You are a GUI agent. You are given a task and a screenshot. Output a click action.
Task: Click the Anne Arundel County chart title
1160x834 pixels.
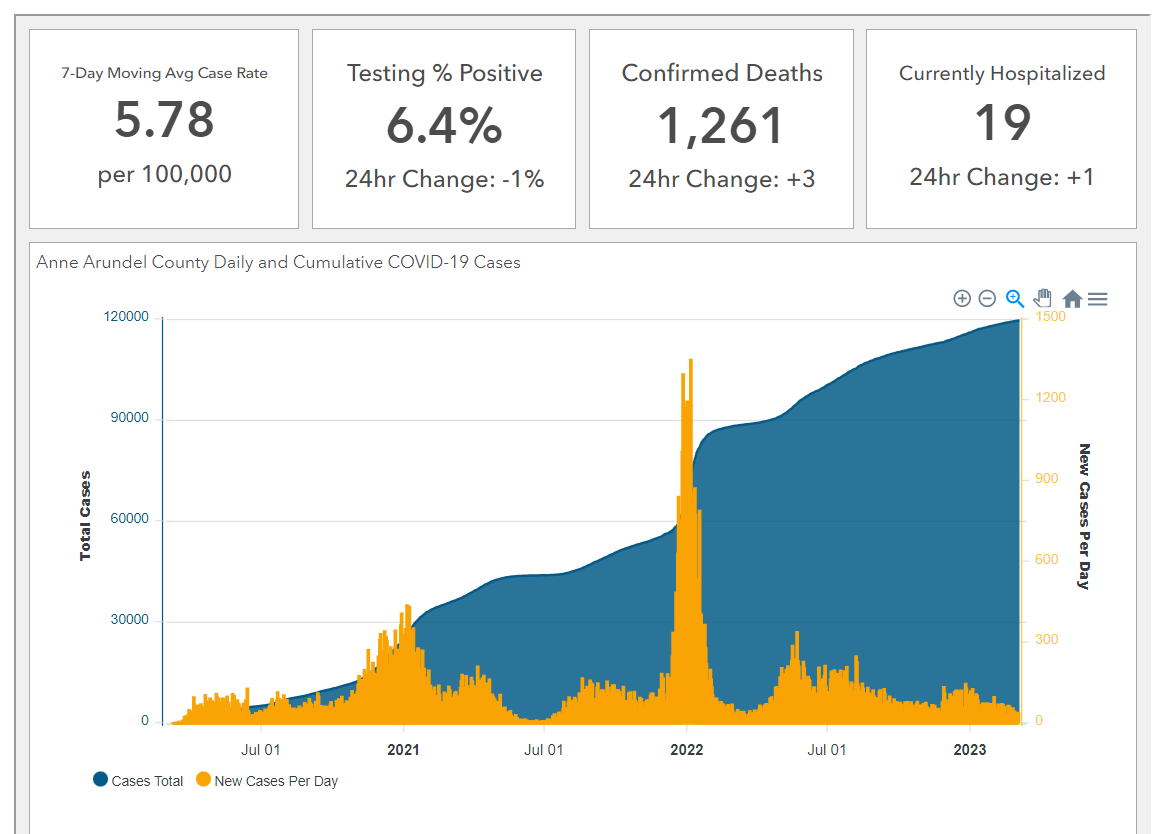coord(278,263)
